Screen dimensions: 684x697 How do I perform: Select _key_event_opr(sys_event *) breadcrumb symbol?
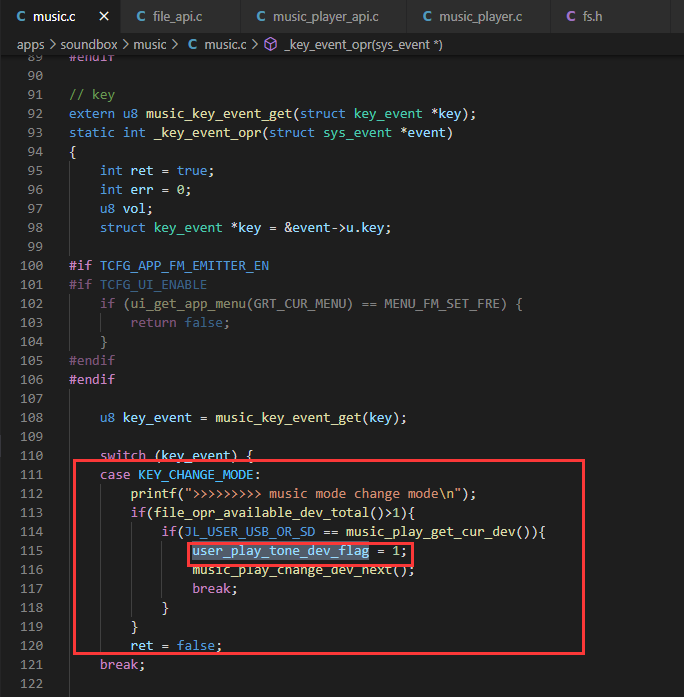(363, 45)
